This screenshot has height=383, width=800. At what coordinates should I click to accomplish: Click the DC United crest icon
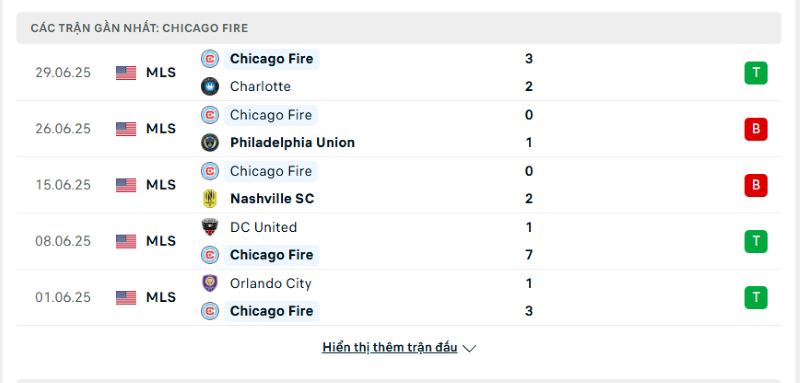(x=210, y=227)
